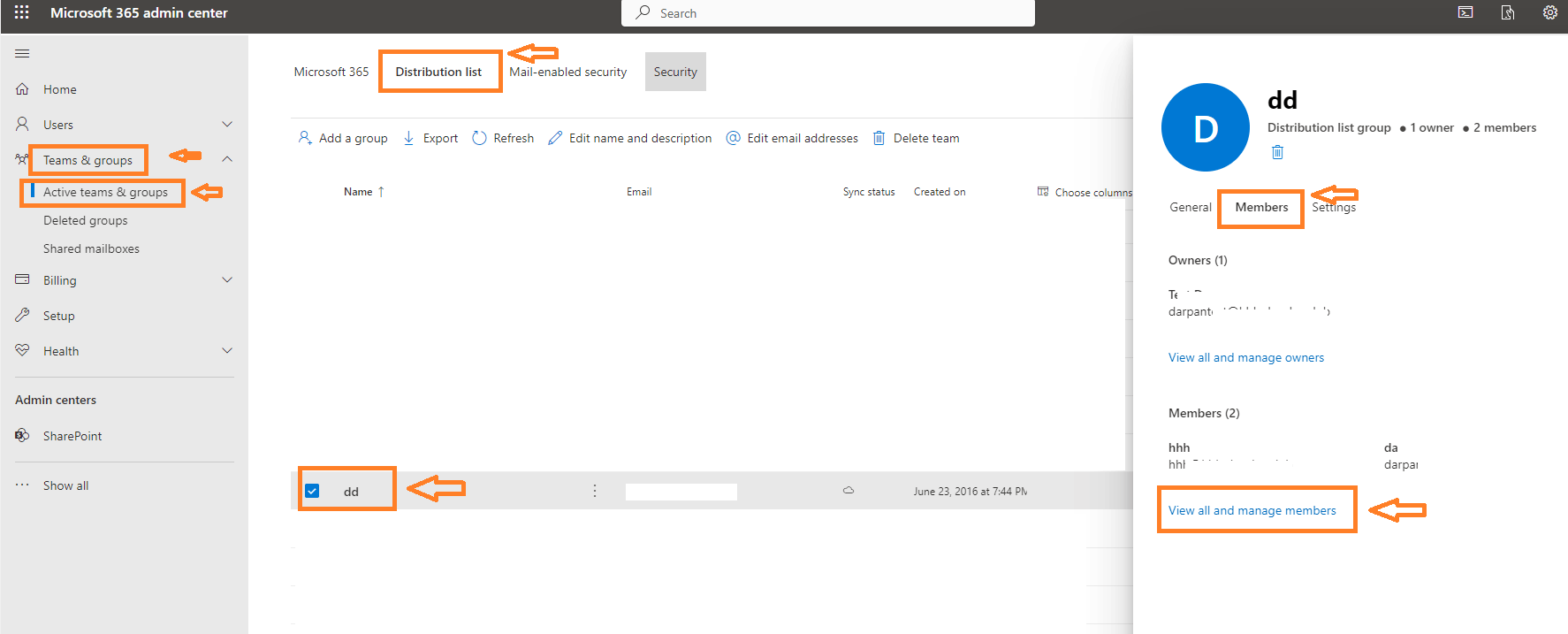Collapse the Teams & groups chevron
This screenshot has height=634, width=1568.
227,159
